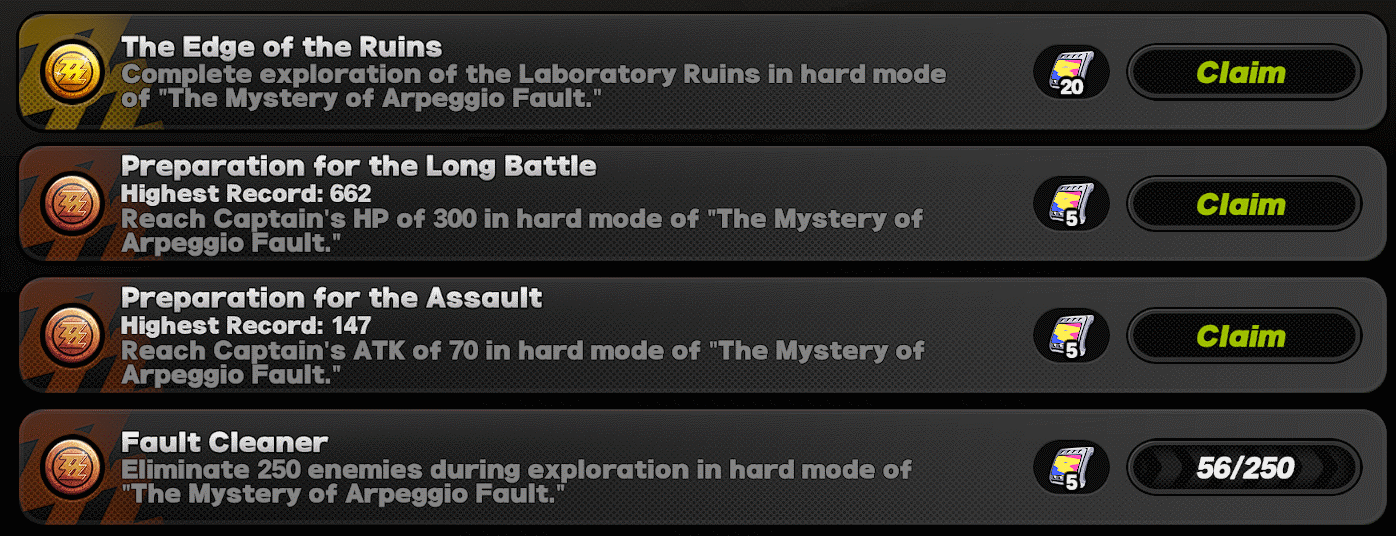View the Fault Cleaner reward film icon
Viewport: 1396px width, 536px height.
pyautogui.click(x=1071, y=467)
